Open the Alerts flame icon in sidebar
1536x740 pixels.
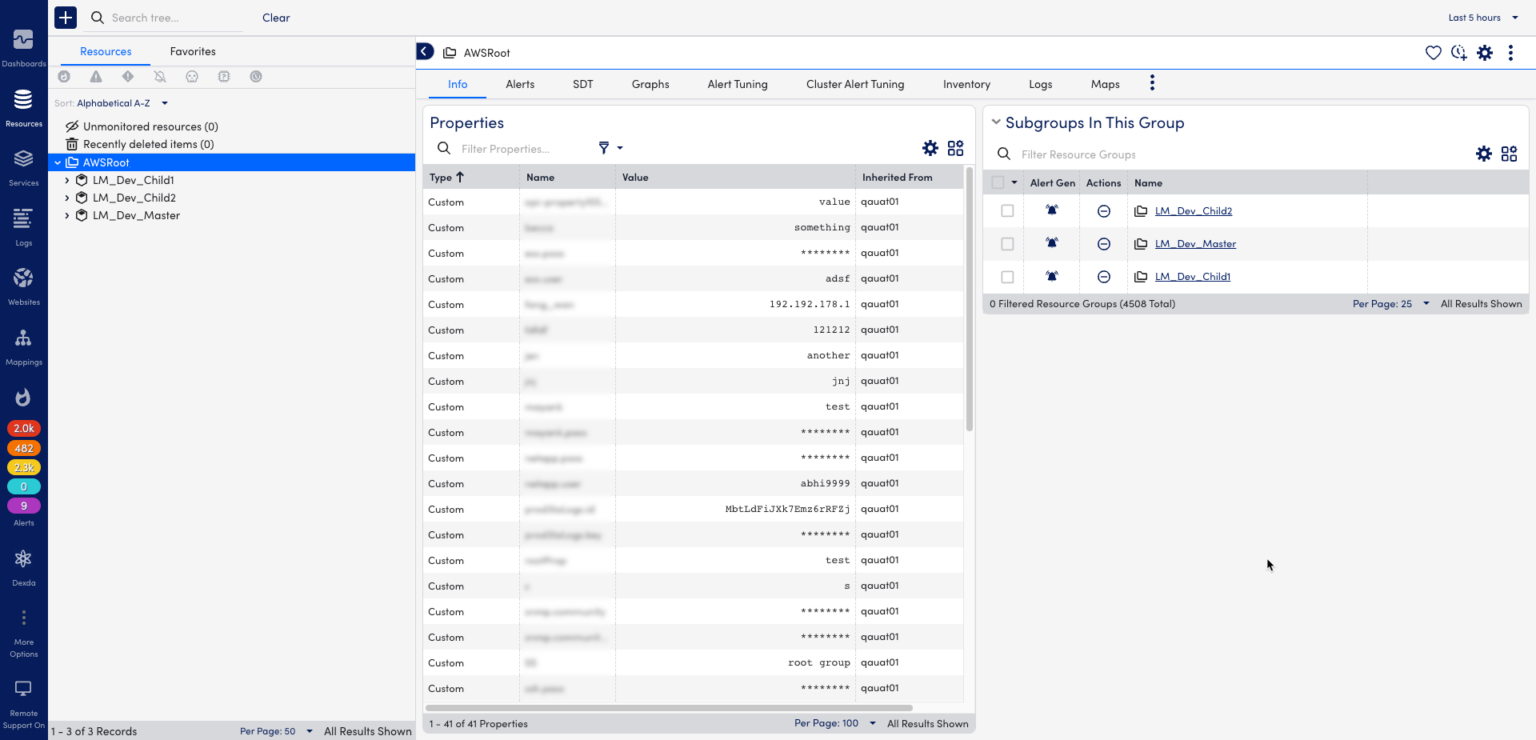coord(24,397)
